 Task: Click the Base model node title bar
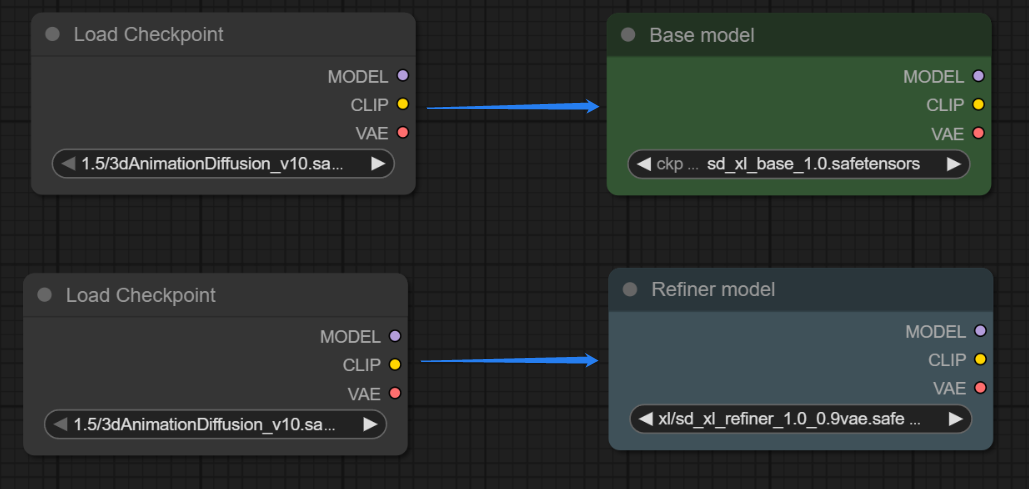tap(800, 35)
